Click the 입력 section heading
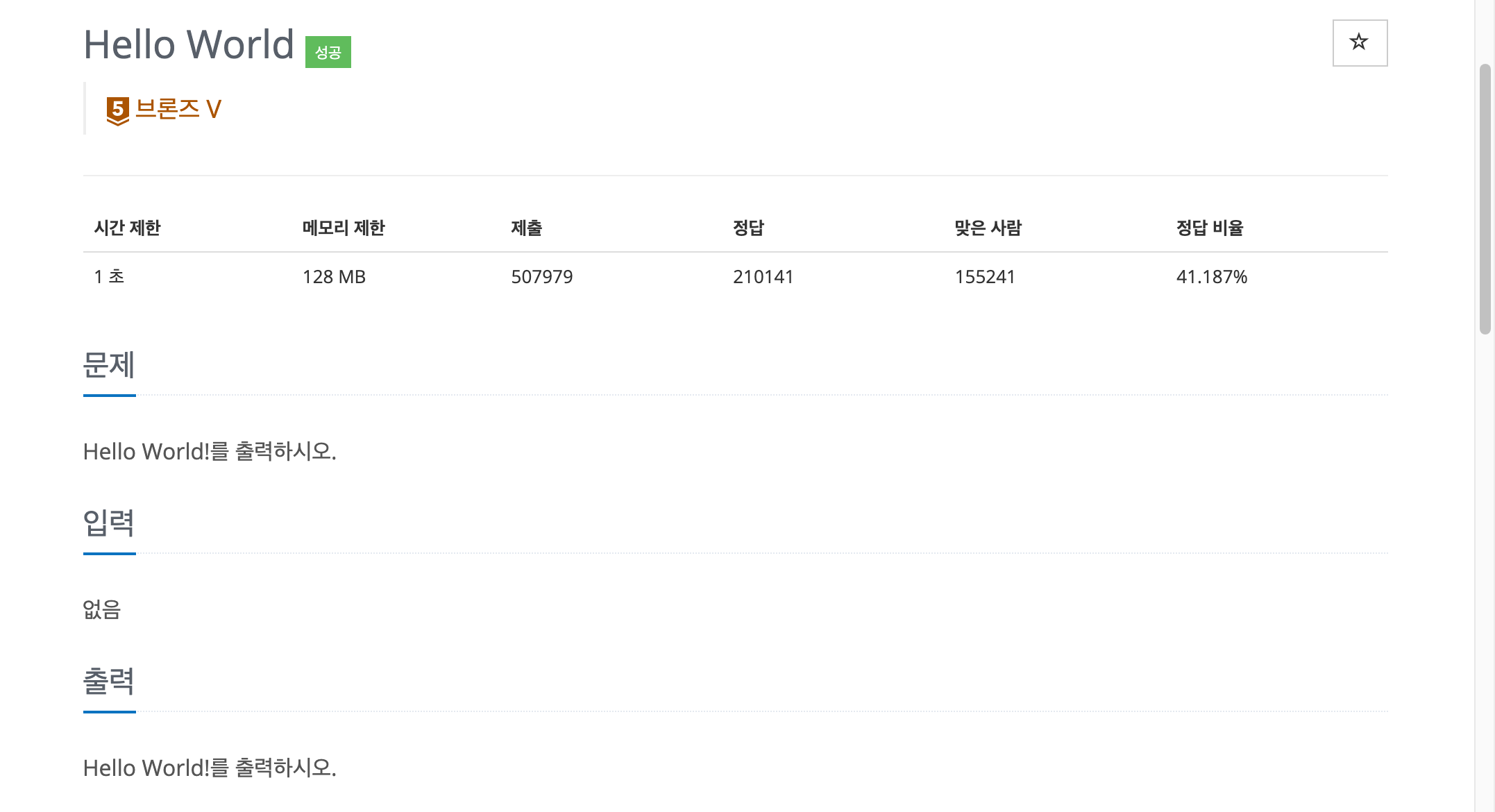1495x812 pixels. click(x=109, y=523)
